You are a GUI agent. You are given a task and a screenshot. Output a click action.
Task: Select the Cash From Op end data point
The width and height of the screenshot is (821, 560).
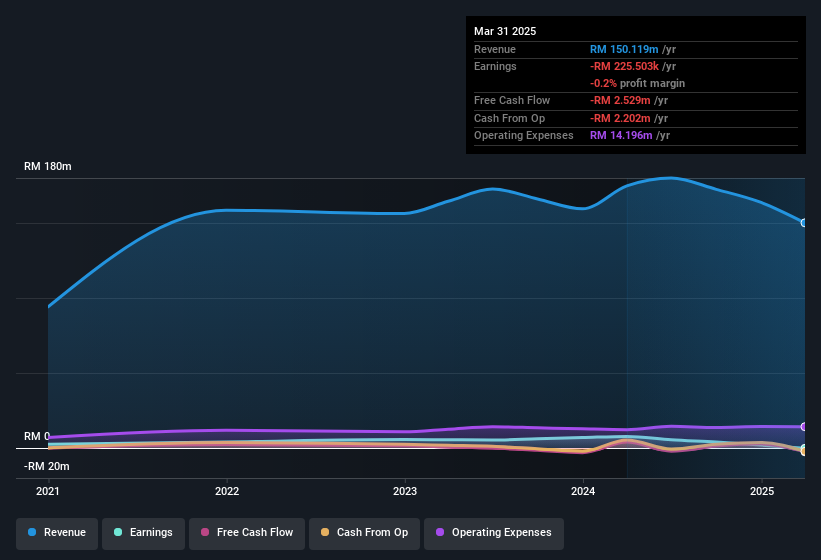(x=804, y=451)
